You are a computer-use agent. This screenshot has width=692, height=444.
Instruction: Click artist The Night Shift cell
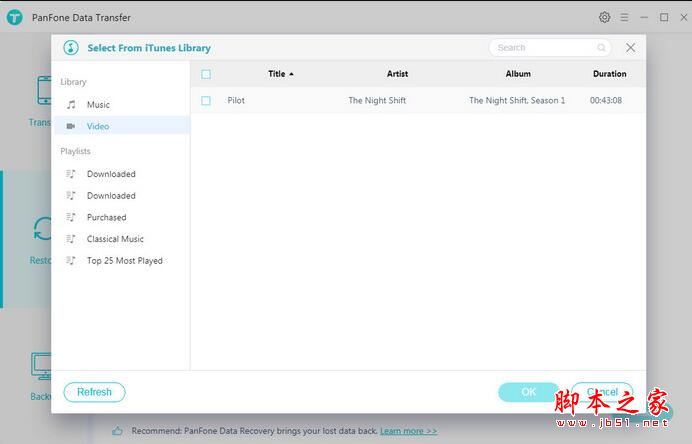click(377, 100)
